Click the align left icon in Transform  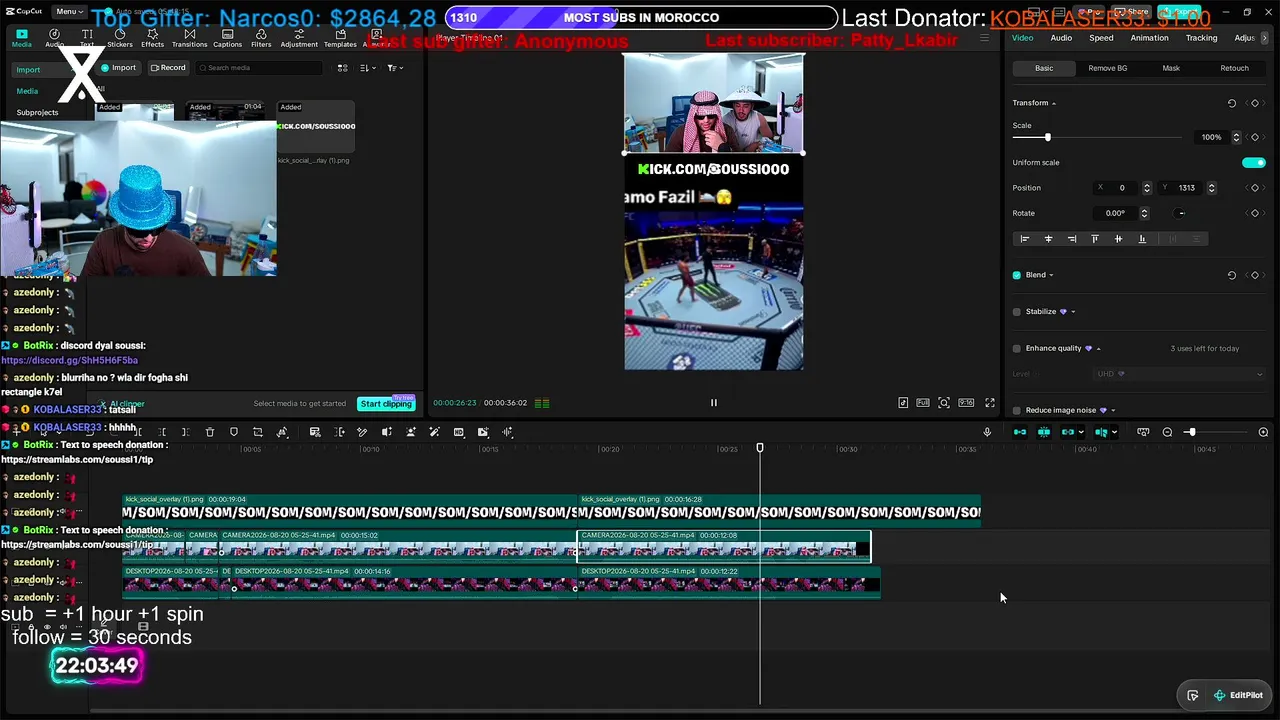click(1024, 239)
